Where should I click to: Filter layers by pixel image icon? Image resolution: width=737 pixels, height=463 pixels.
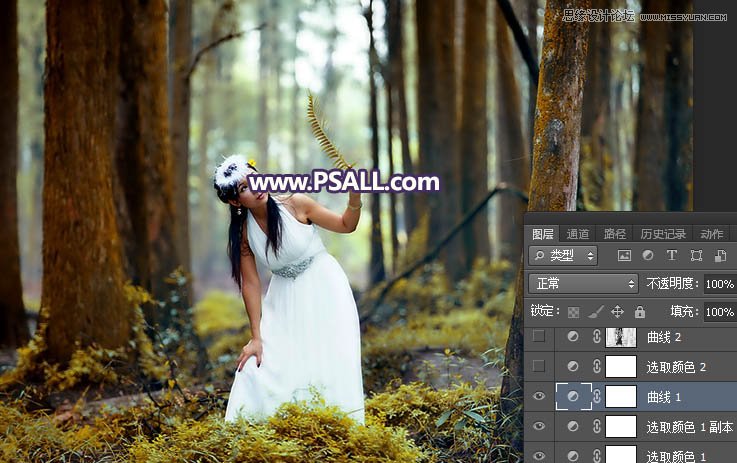tap(624, 256)
